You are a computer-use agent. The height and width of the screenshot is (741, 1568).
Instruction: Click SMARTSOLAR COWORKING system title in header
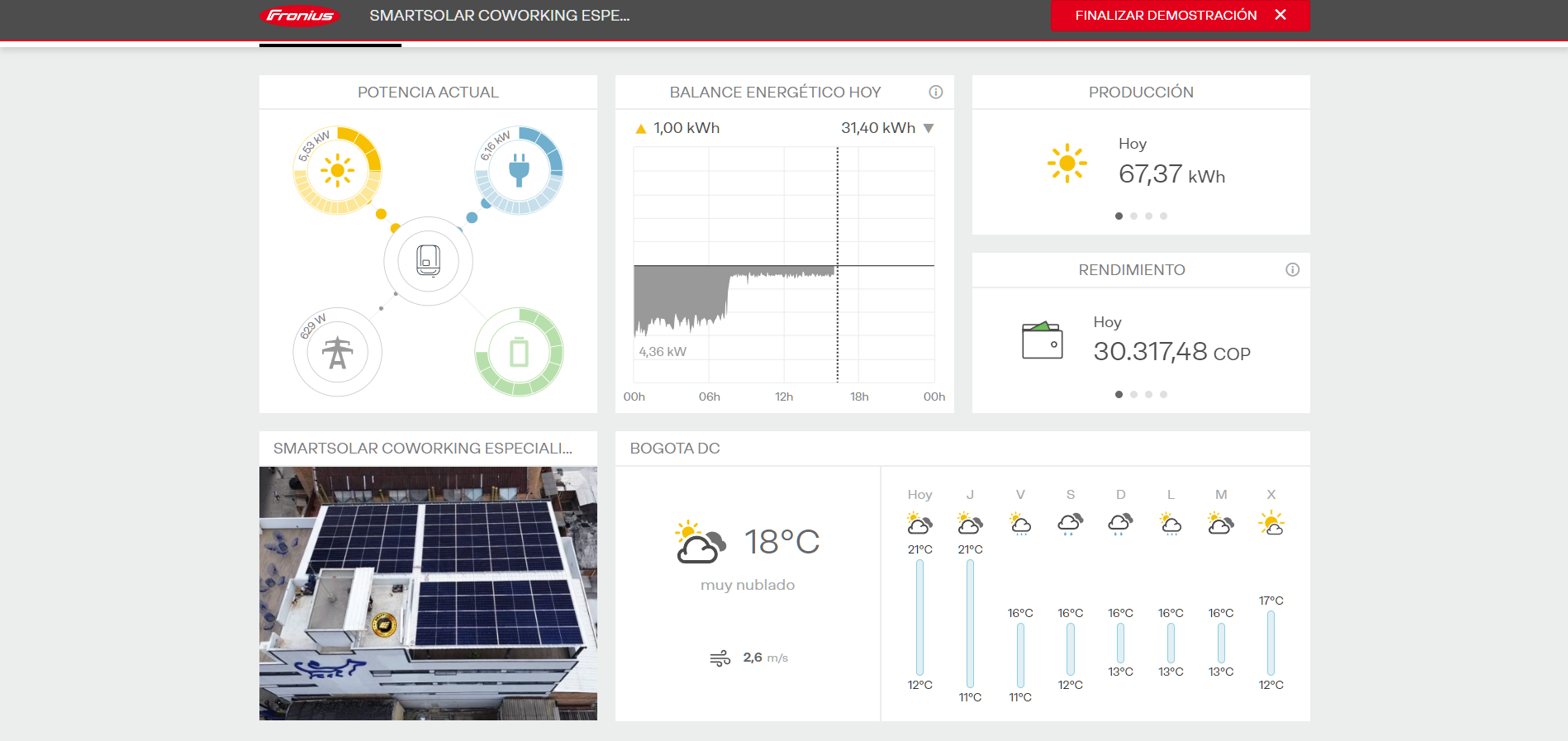click(499, 16)
